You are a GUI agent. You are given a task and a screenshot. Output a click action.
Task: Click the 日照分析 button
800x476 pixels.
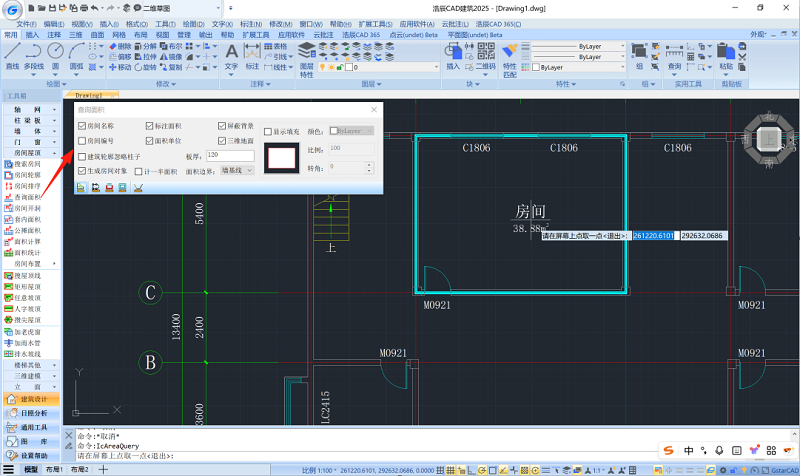pos(30,412)
